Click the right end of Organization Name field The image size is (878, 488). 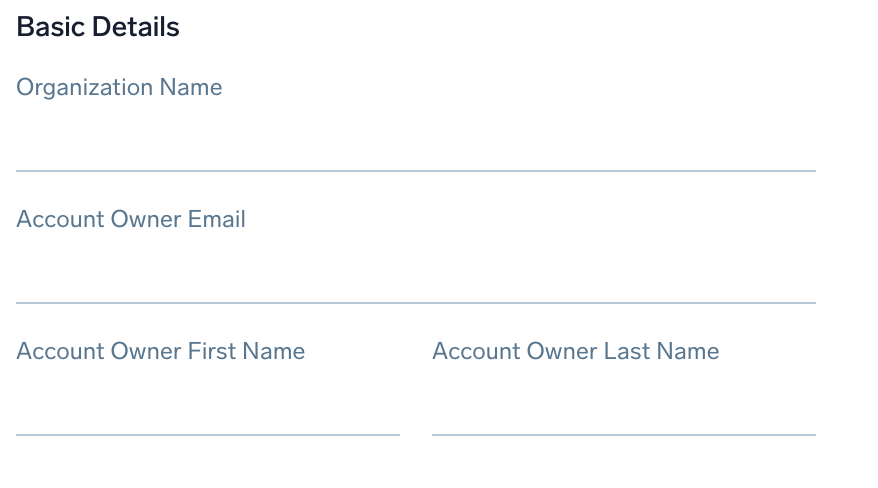808,146
